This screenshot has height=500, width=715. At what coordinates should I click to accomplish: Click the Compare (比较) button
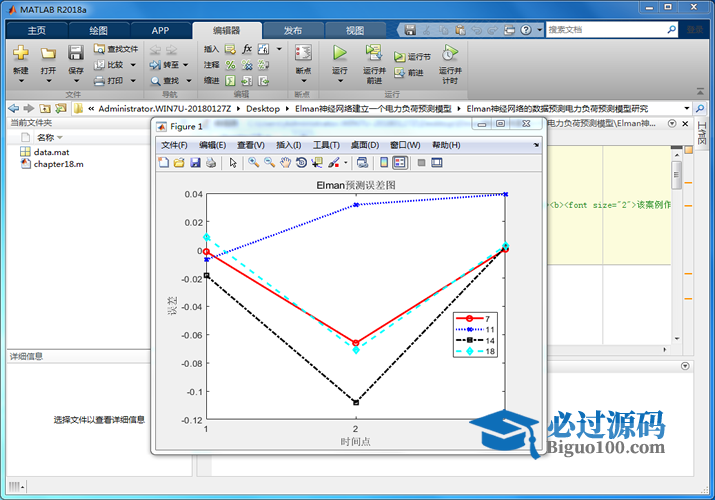tap(109, 65)
